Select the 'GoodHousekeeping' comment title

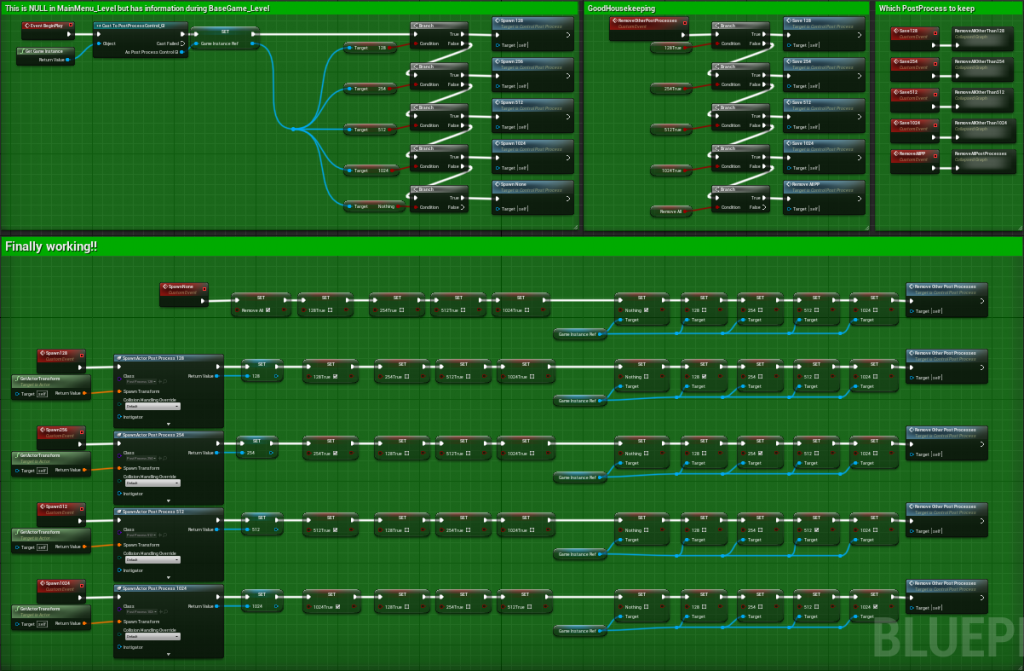(x=621, y=8)
